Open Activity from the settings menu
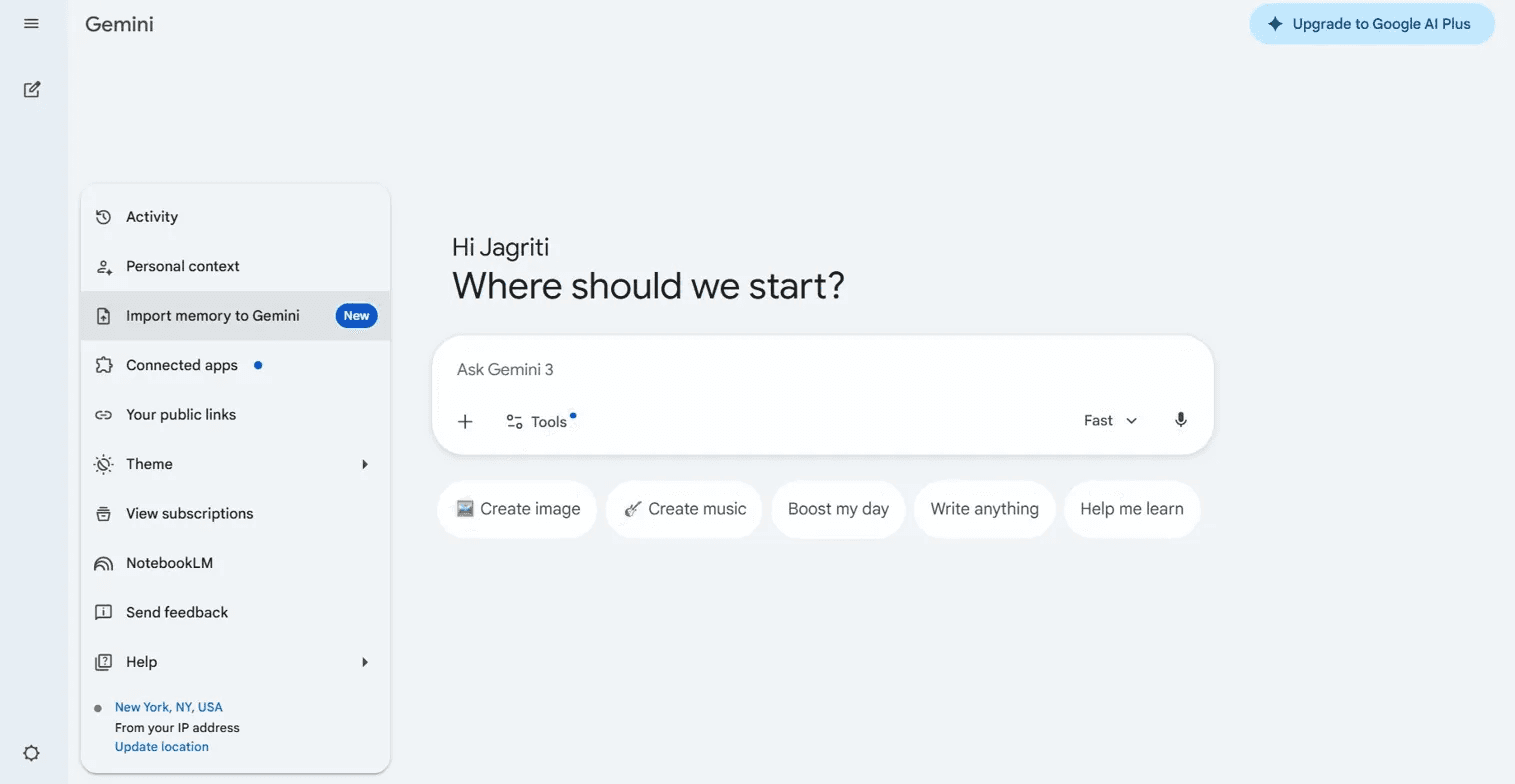 [x=152, y=217]
